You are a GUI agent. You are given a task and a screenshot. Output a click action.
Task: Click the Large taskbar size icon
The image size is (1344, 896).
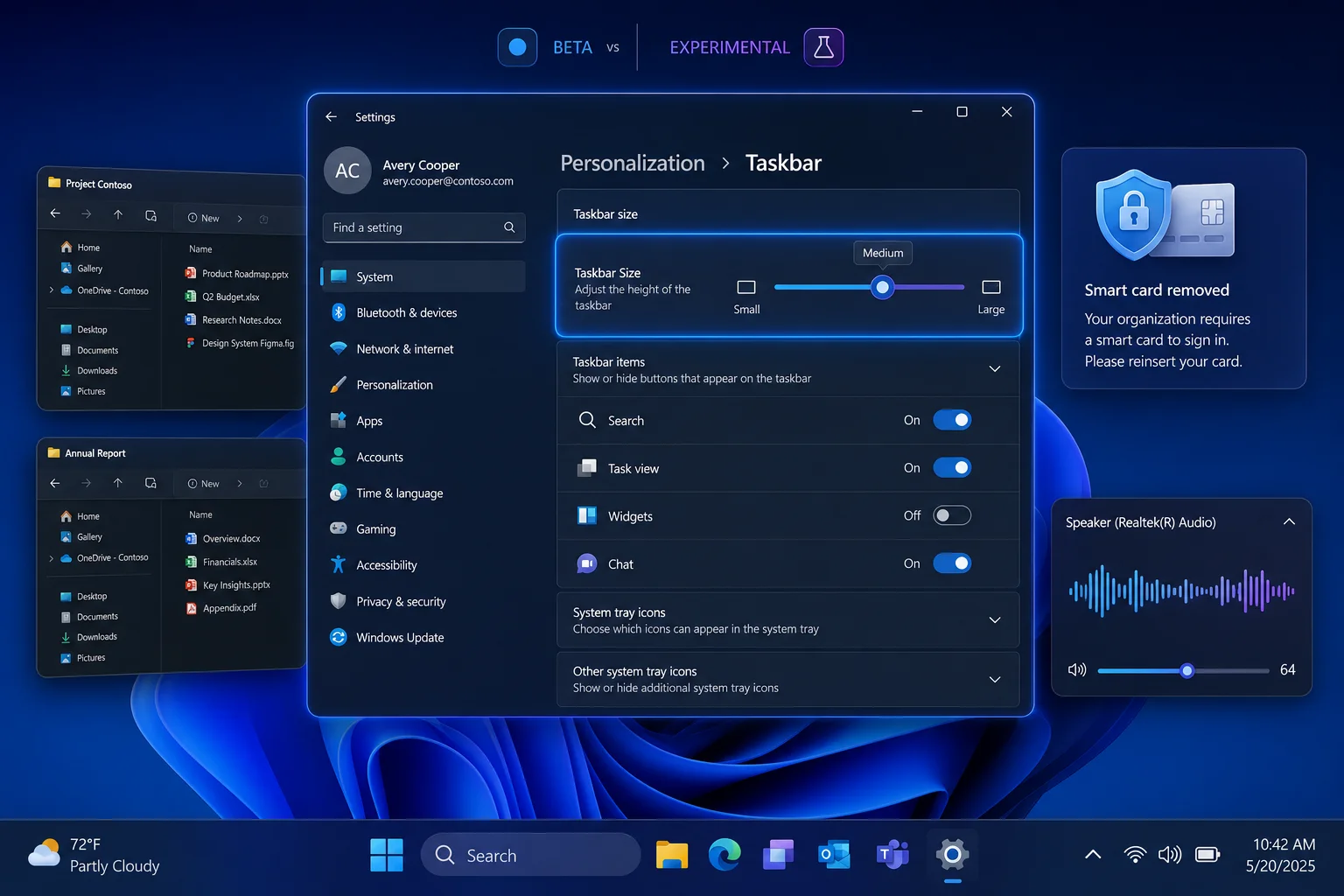991,287
